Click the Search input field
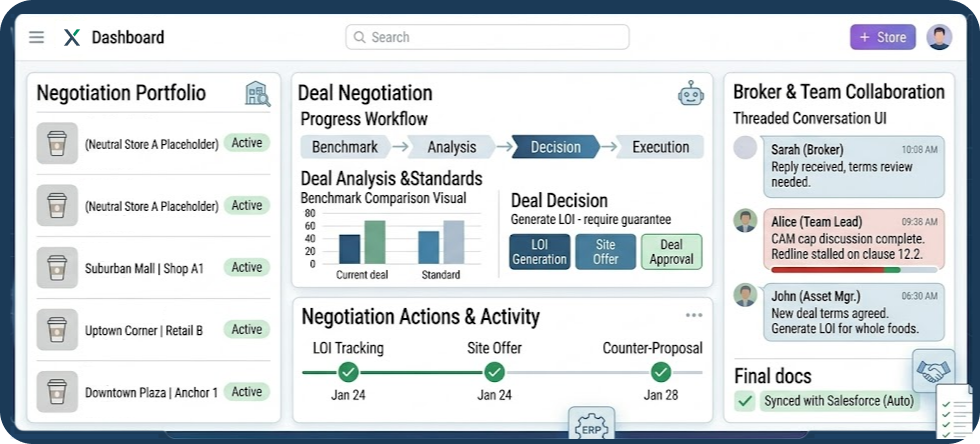The height and width of the screenshot is (444, 980). (488, 38)
